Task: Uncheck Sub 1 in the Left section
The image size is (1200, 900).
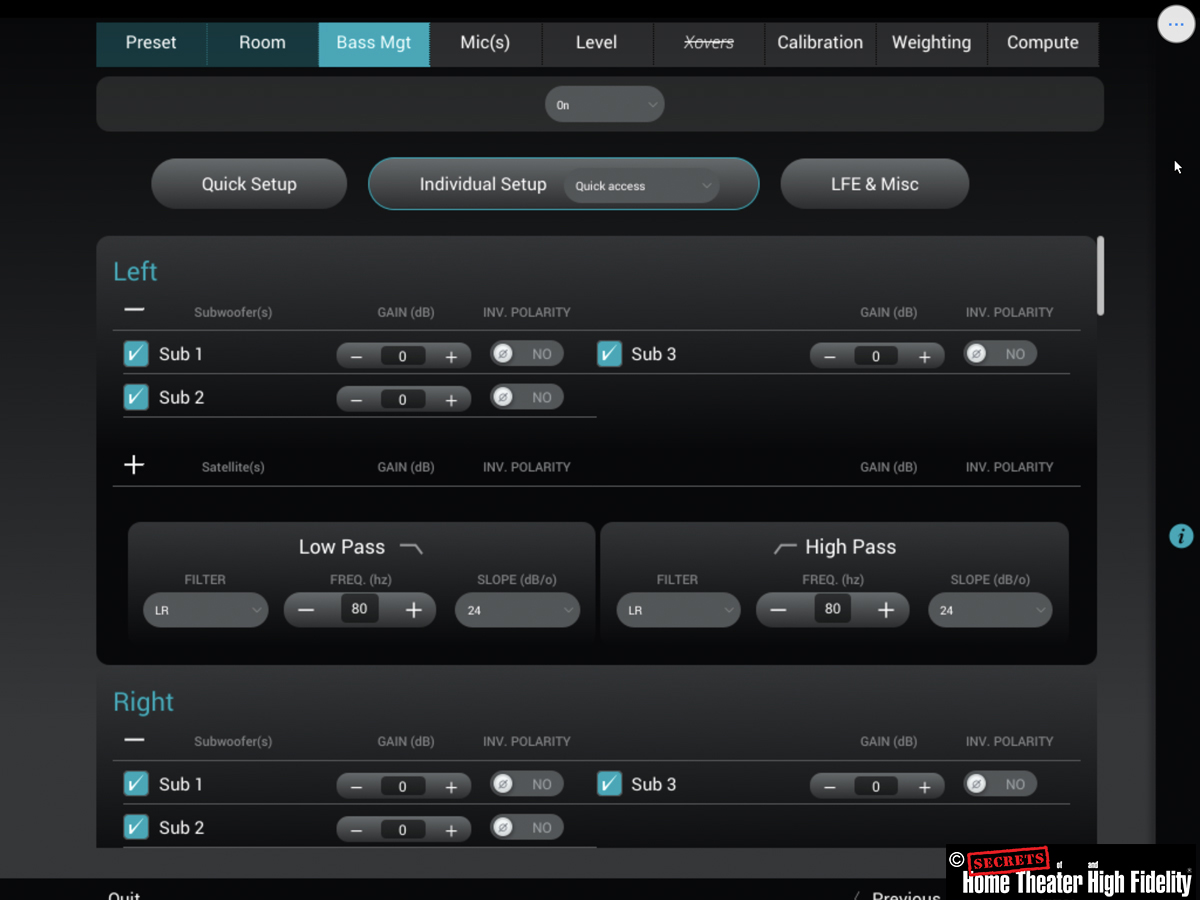Action: tap(136, 354)
